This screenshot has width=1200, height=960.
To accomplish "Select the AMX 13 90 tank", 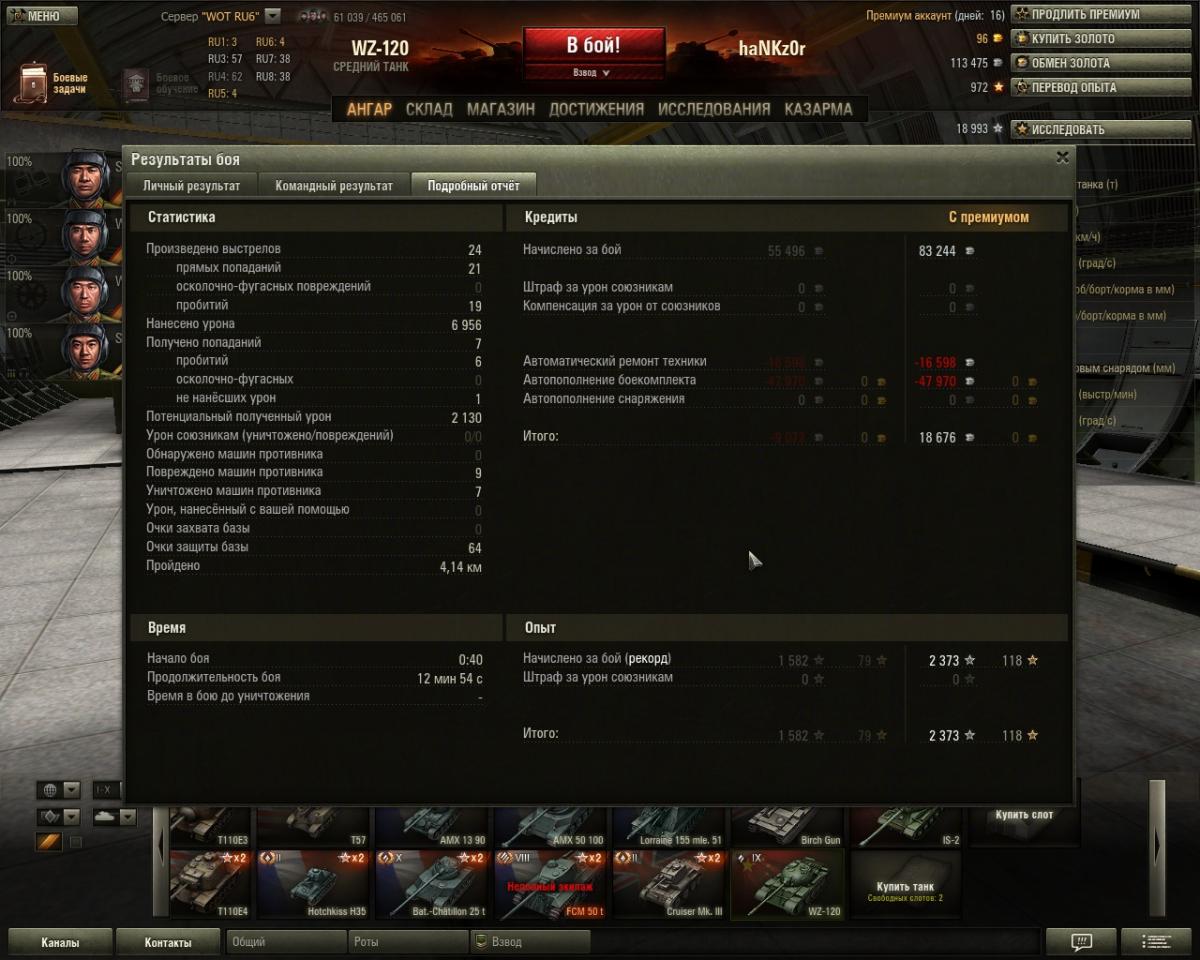I will [x=432, y=825].
